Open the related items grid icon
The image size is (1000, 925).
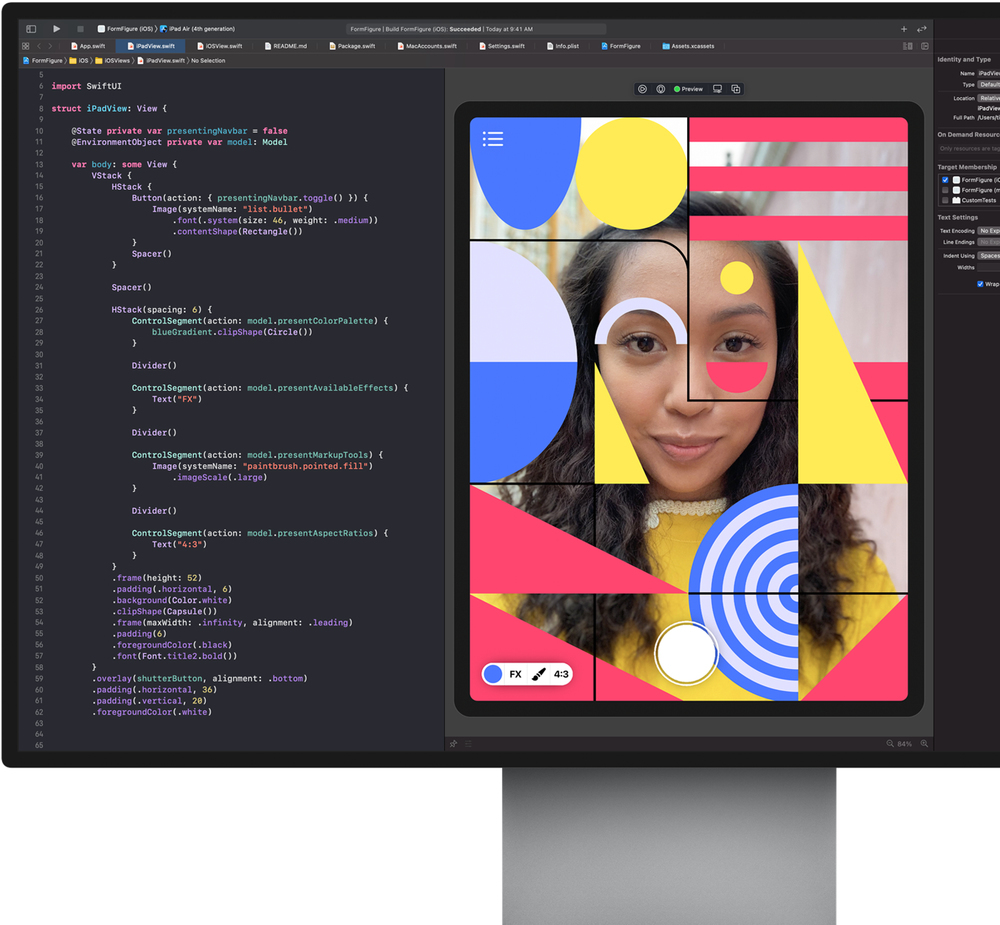point(26,46)
